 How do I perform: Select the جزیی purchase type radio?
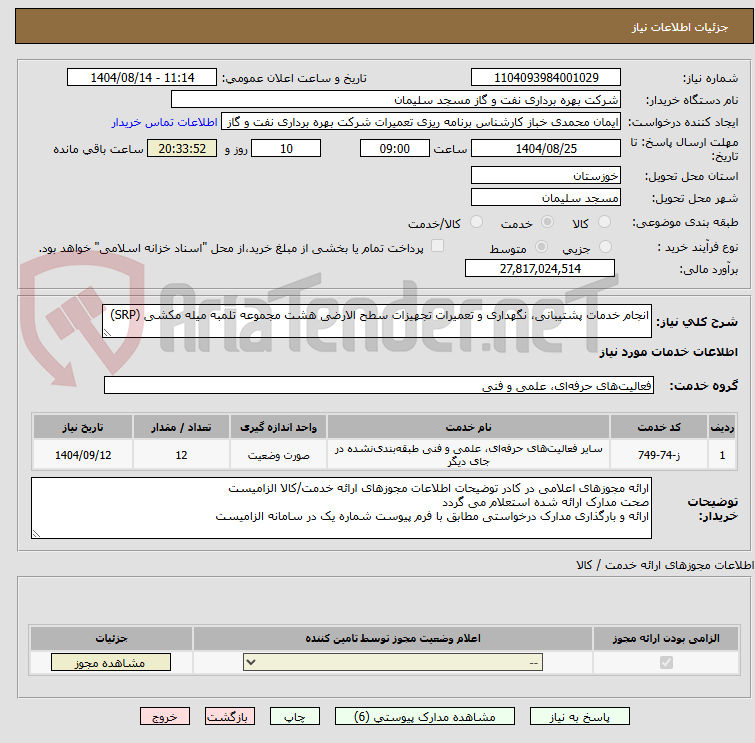pos(605,247)
